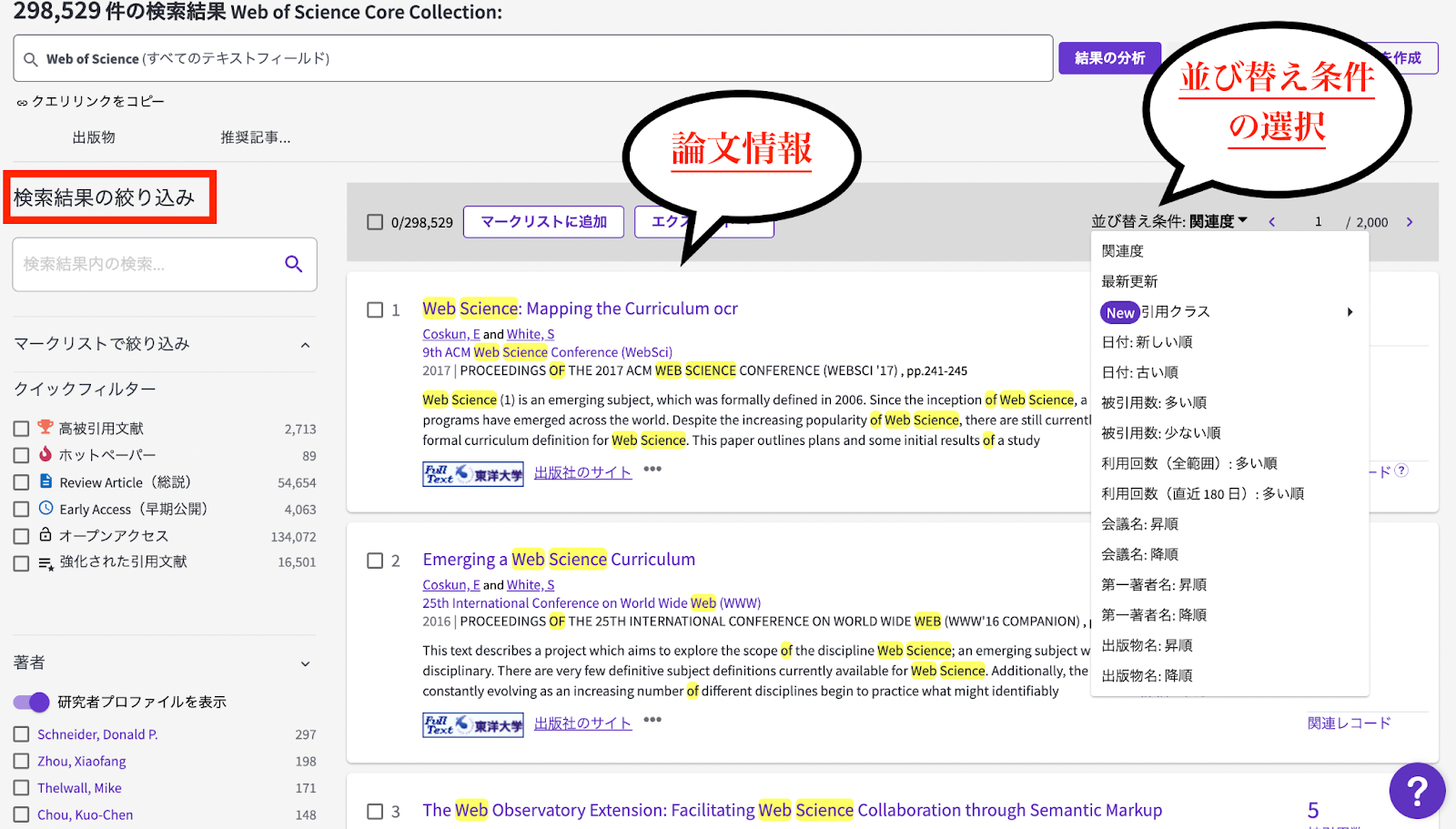
Task: Click the magnifier icon in refine search box
Action: tap(293, 264)
